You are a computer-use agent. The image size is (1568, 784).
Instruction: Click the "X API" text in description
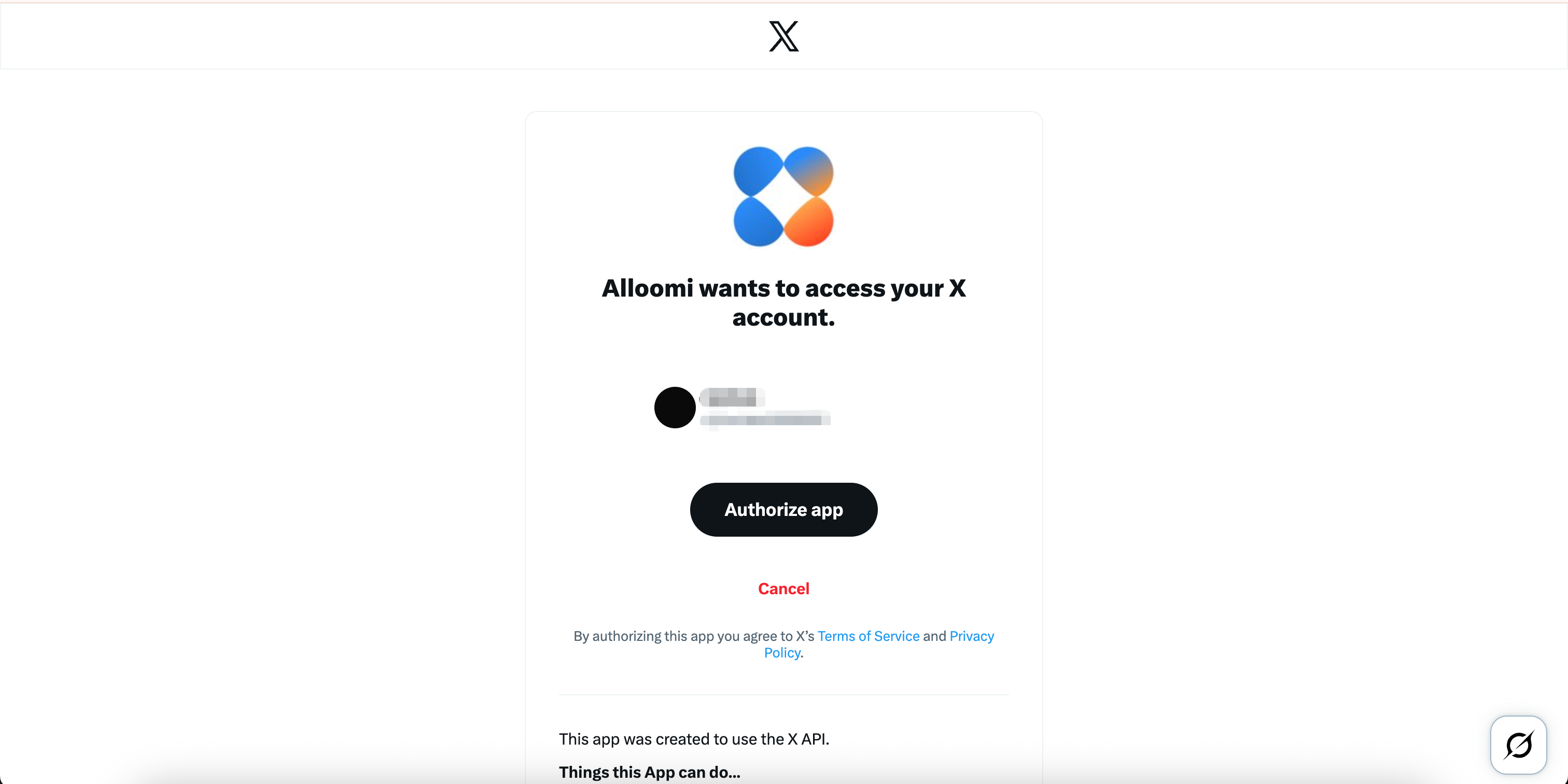click(808, 739)
